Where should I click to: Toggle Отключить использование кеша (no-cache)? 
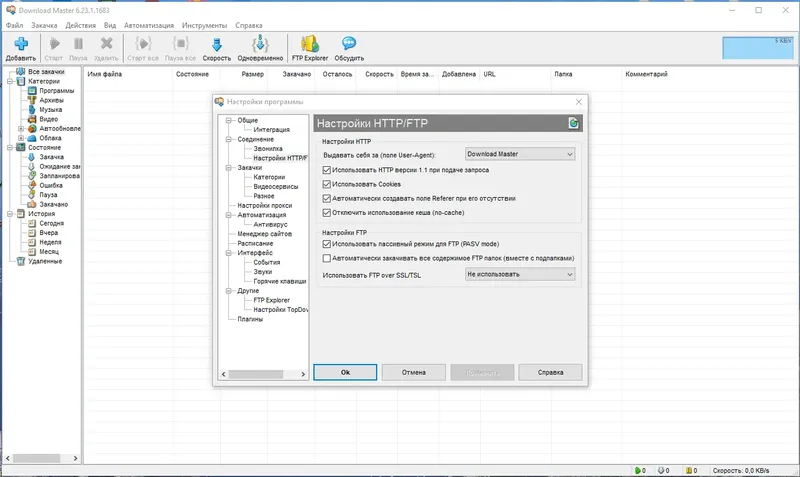click(327, 213)
